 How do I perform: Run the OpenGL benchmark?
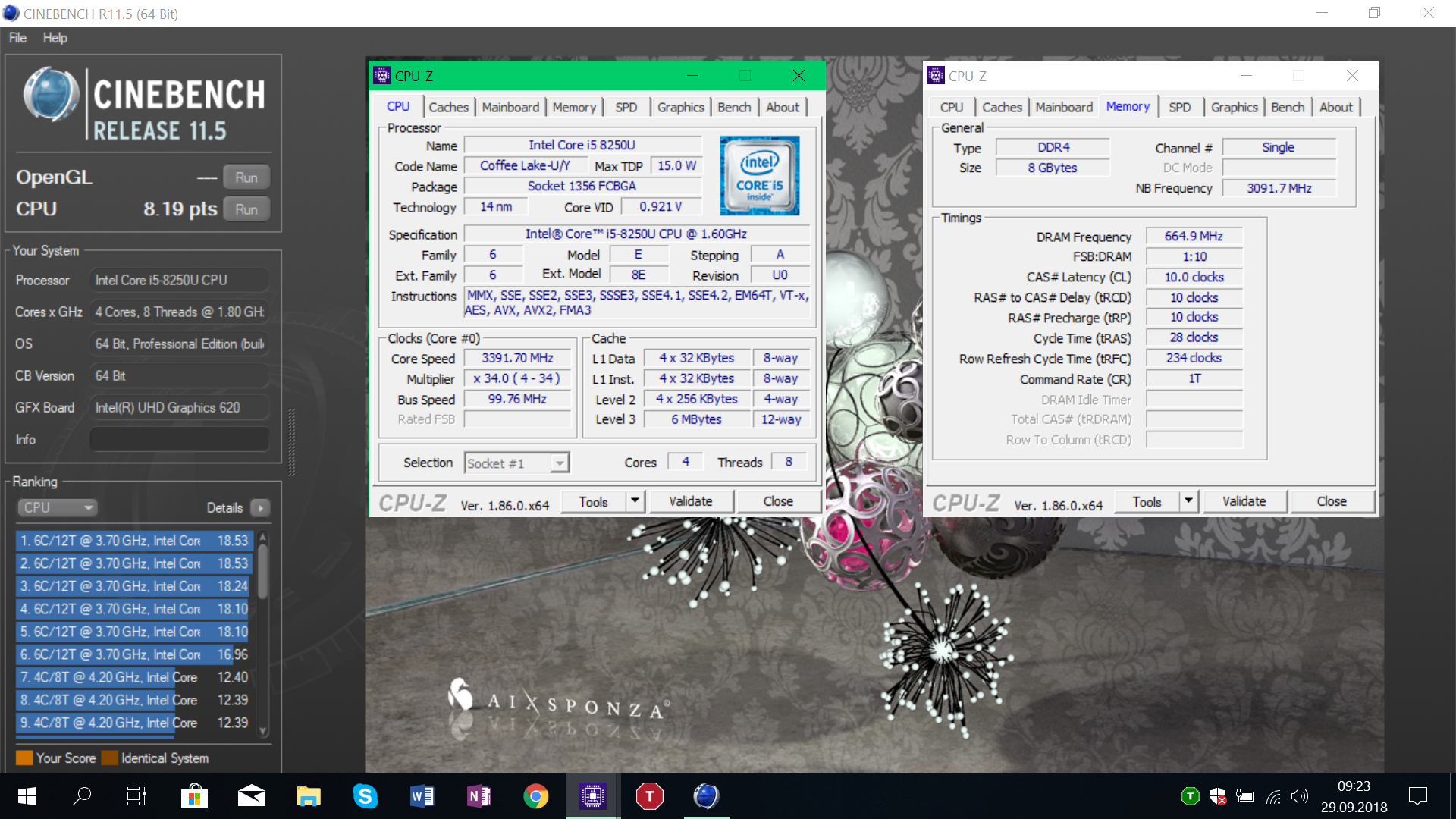pos(246,177)
